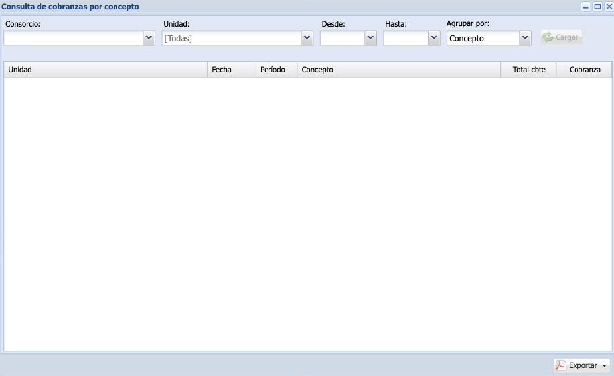Click the Cargar refresh button
The height and width of the screenshot is (376, 614).
pos(562,37)
